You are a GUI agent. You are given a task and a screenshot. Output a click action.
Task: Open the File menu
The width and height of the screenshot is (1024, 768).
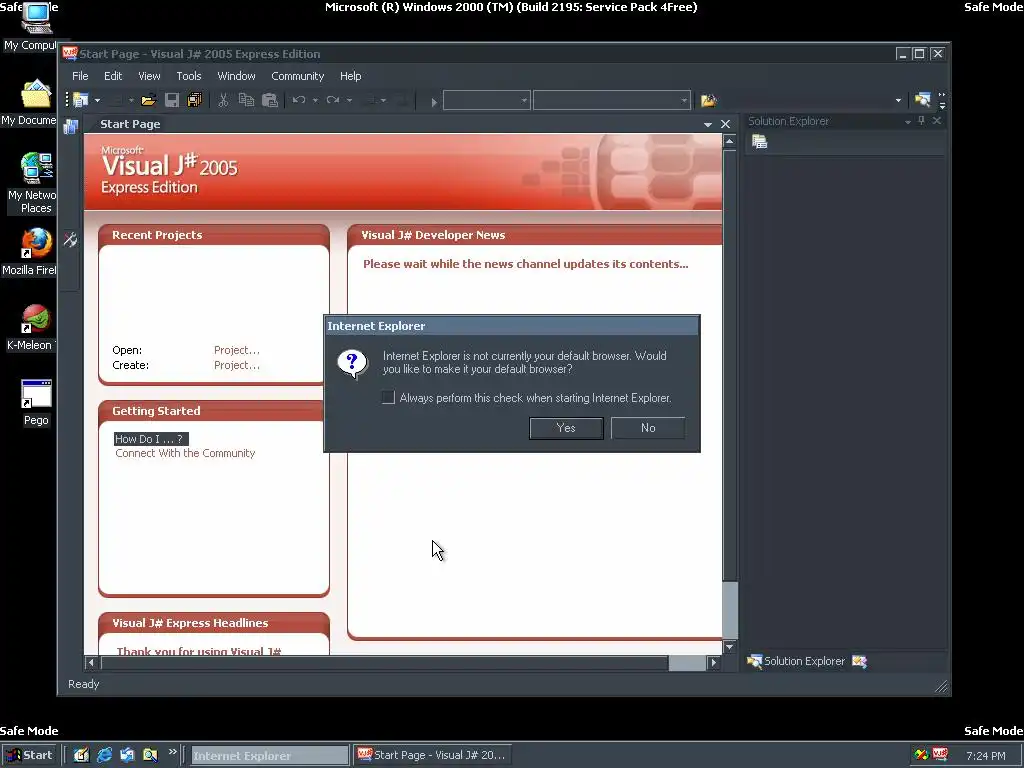[x=80, y=76]
